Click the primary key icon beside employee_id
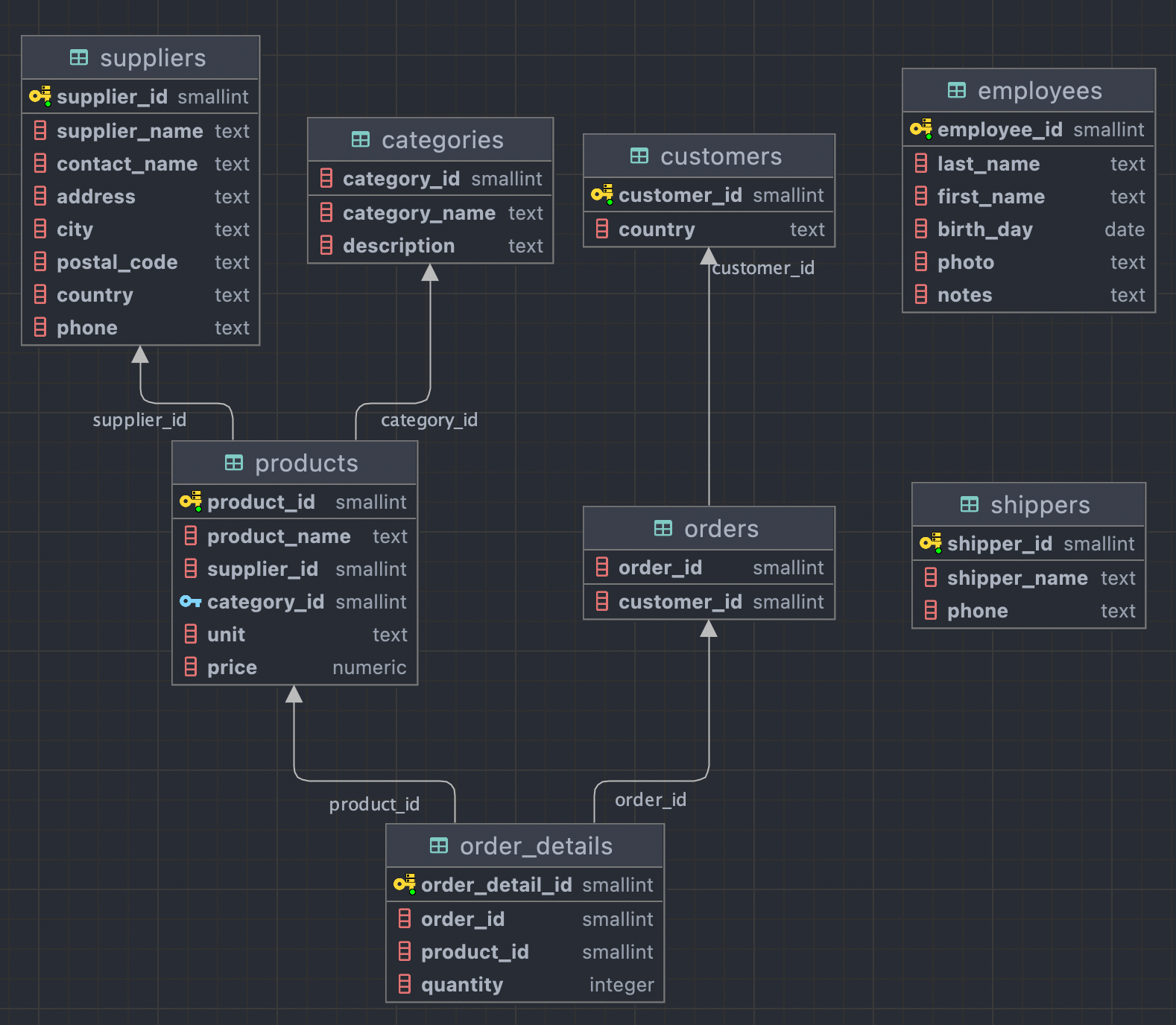This screenshot has height=1025, width=1176. point(921,129)
